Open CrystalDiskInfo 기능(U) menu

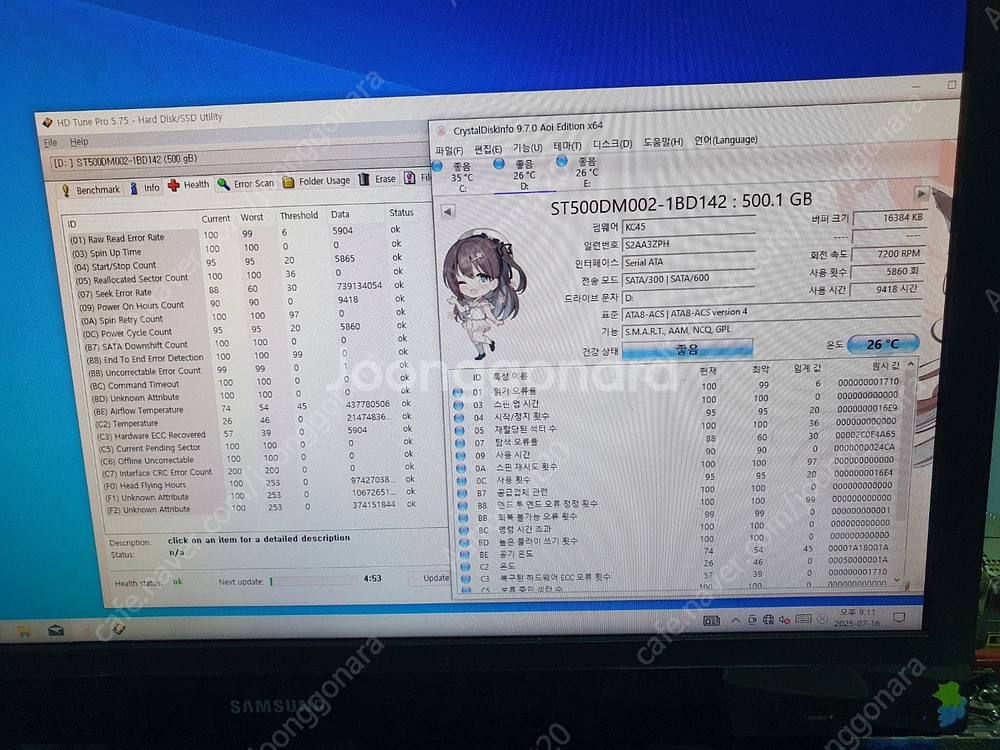(x=527, y=148)
